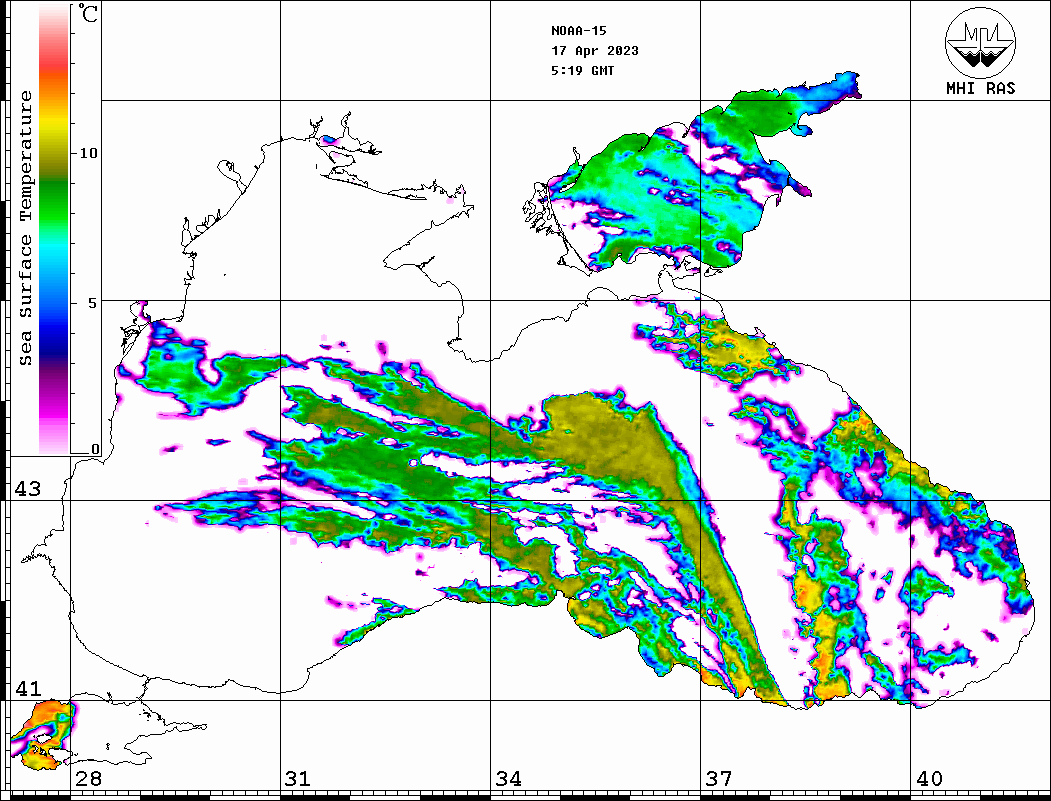
Task: Click the '0' tick on the color scale
Action: pyautogui.click(x=95, y=449)
